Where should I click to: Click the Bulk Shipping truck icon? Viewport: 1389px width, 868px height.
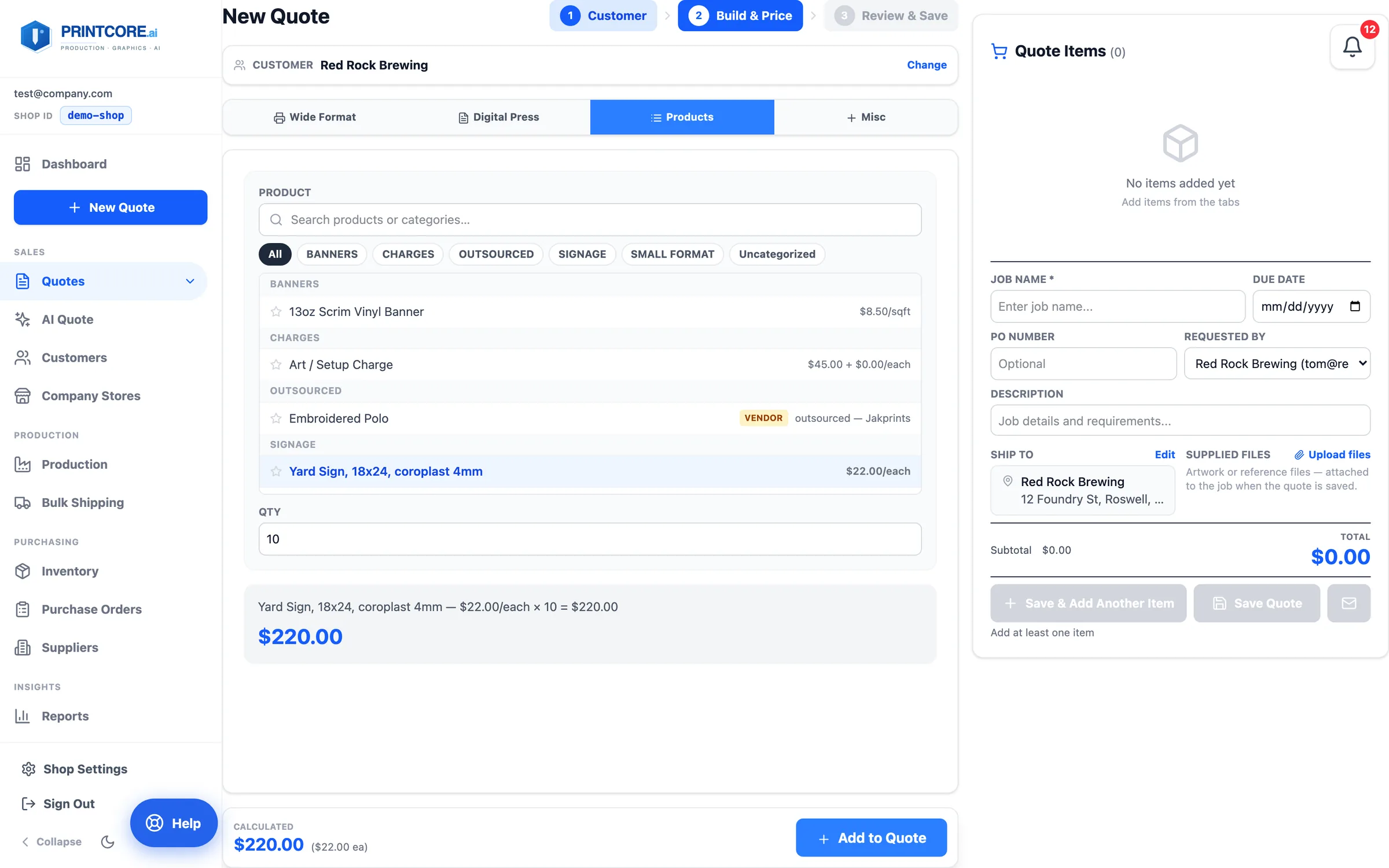[x=23, y=502]
